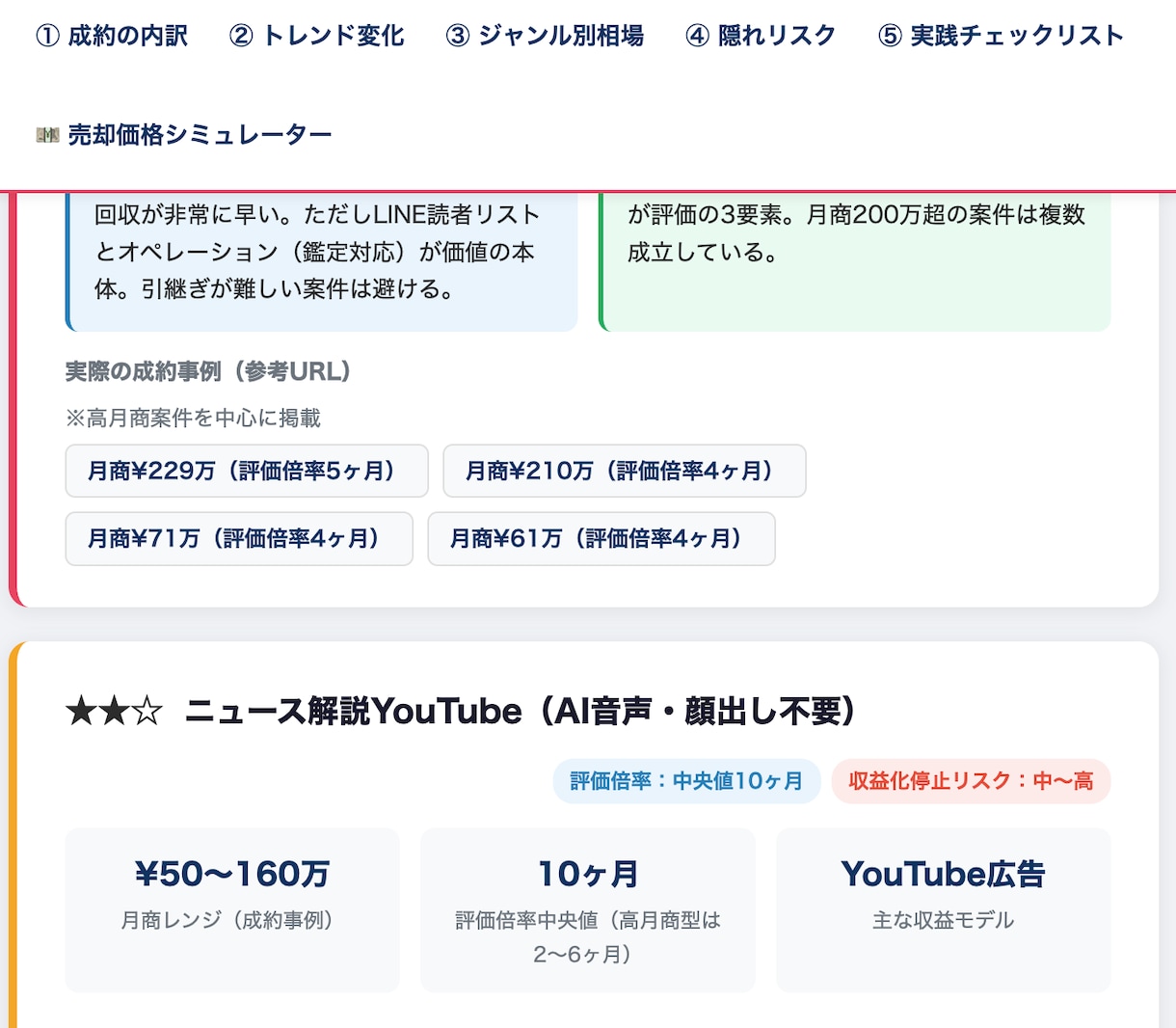Image resolution: width=1176 pixels, height=1028 pixels.
Task: Go to ② トレンド変化 section
Action: coord(317,36)
